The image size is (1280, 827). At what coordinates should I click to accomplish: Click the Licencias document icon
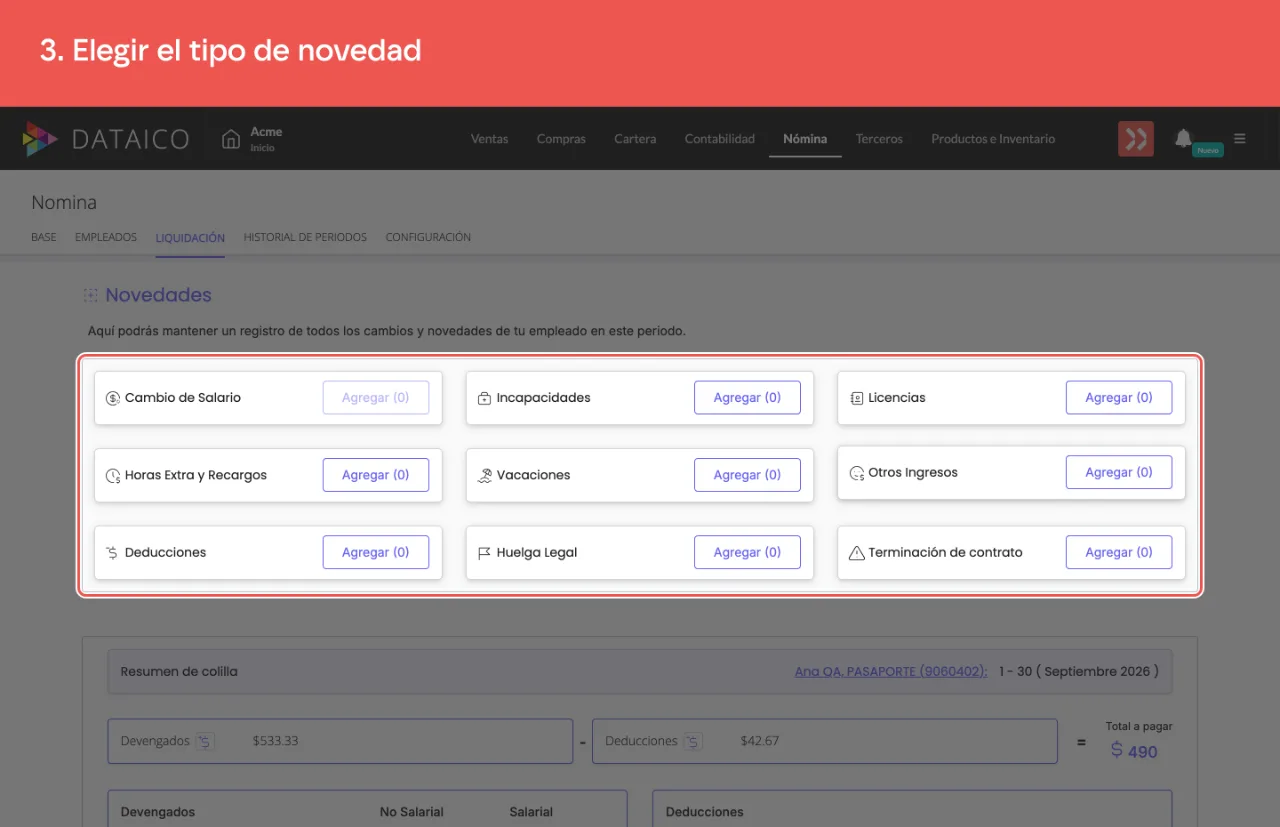click(x=857, y=398)
